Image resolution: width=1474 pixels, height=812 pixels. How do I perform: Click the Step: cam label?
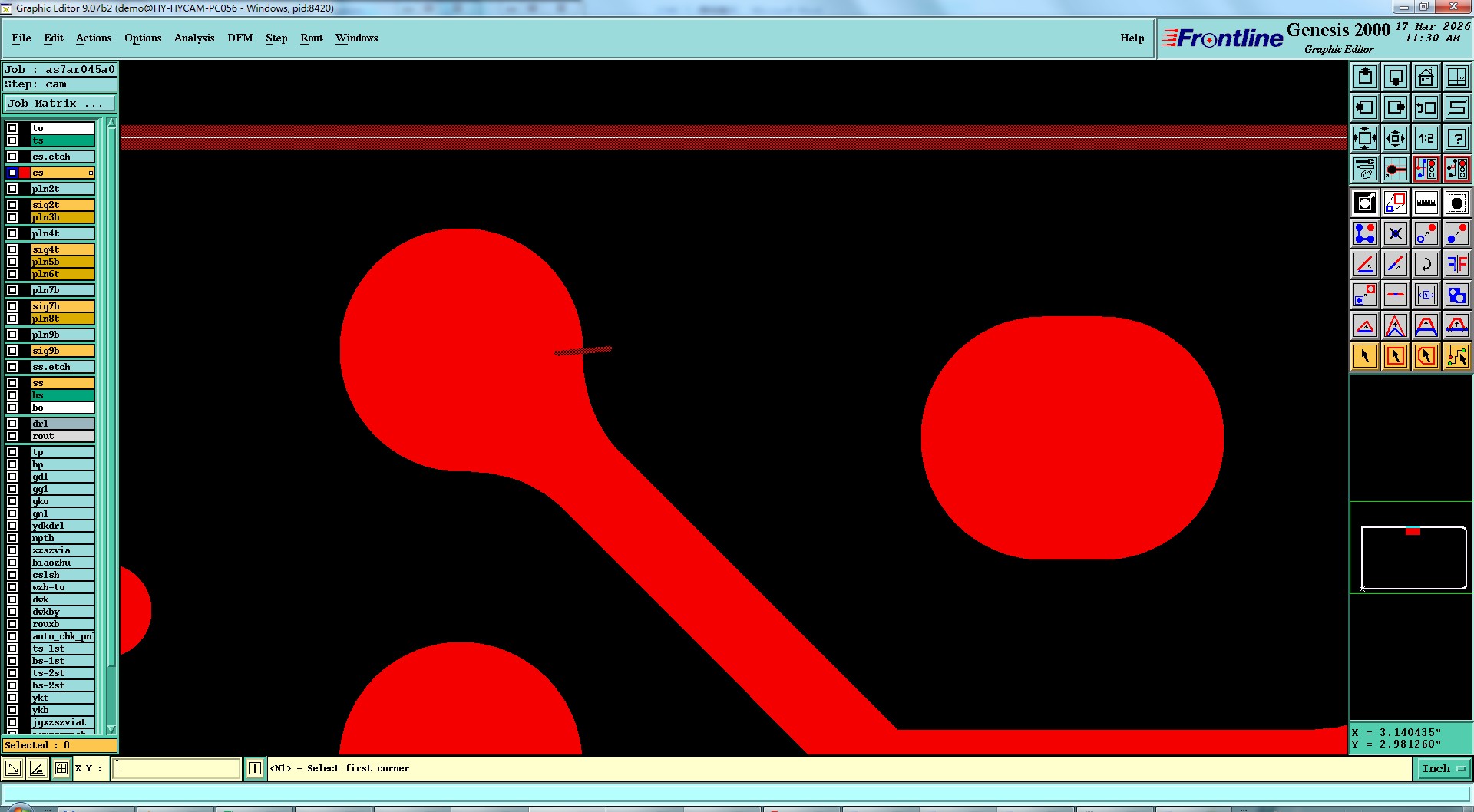tap(60, 84)
